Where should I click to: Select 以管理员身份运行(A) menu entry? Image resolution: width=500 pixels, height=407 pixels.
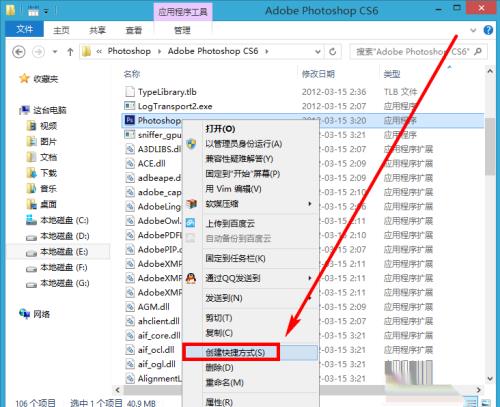click(x=244, y=144)
